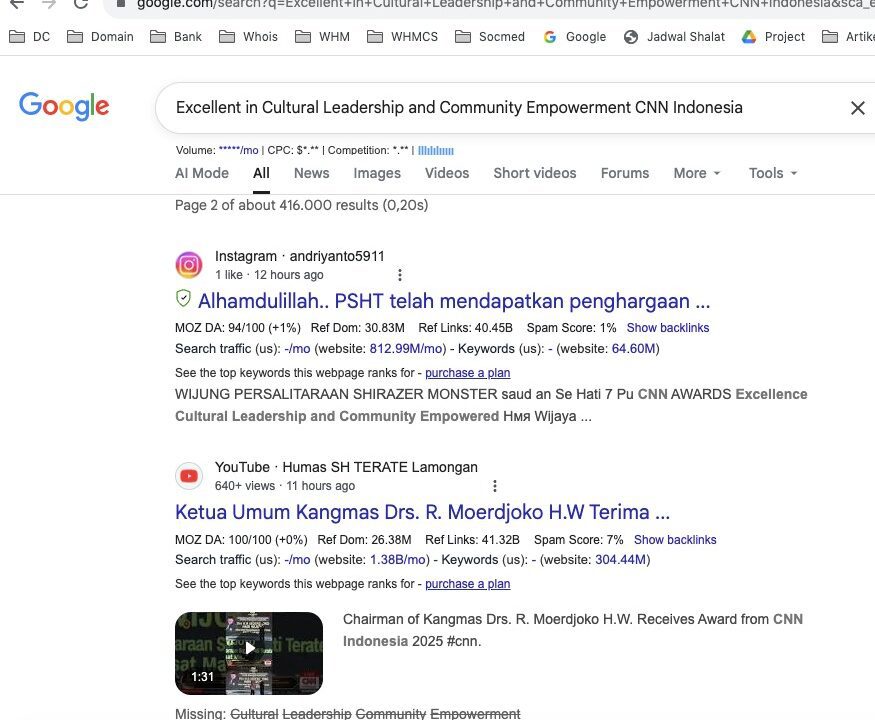Open the Google Drive Project bookmark
The image size is (875, 720).
click(x=773, y=37)
